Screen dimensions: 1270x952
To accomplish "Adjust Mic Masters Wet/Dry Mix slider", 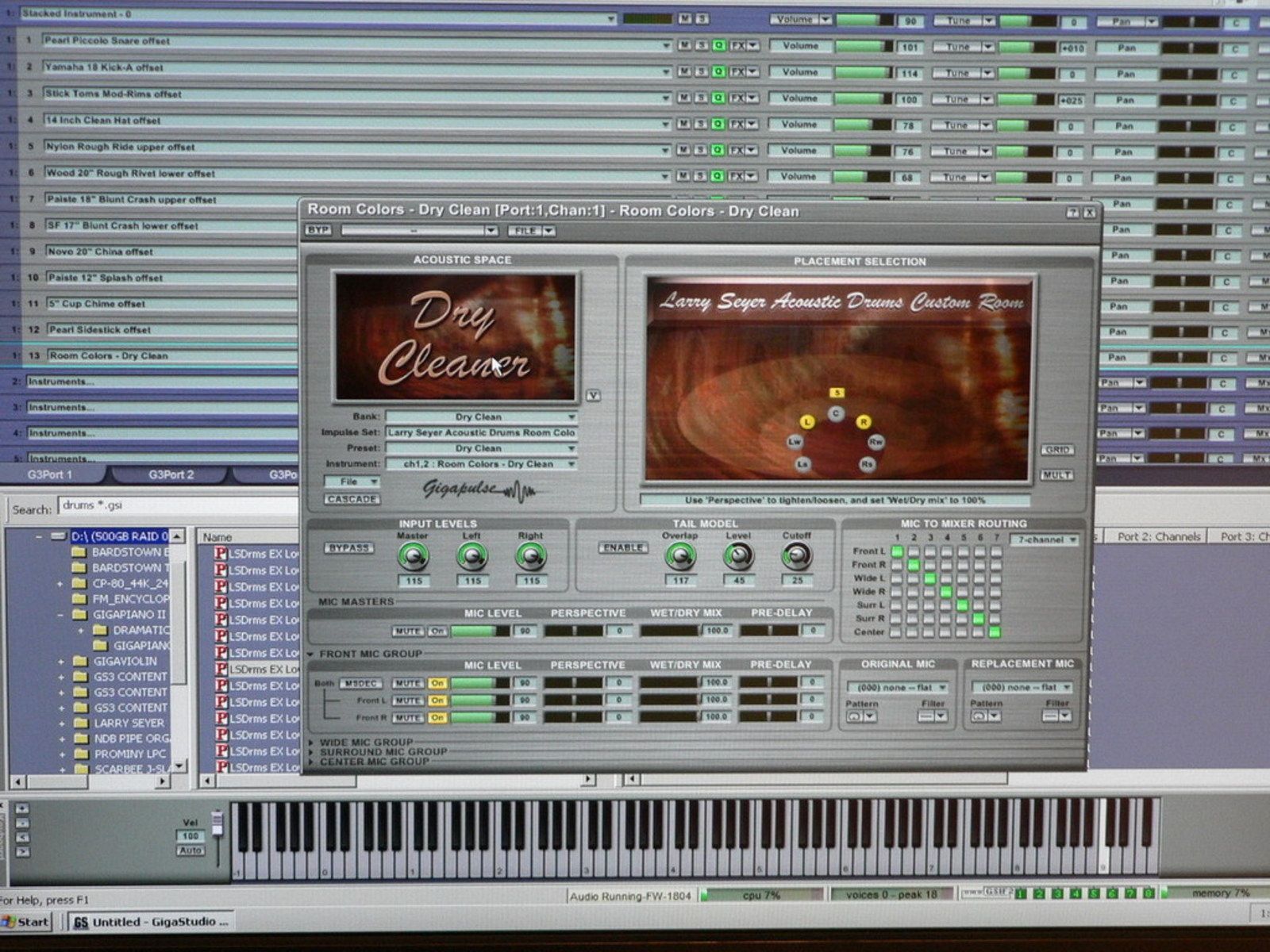I will 671,631.
